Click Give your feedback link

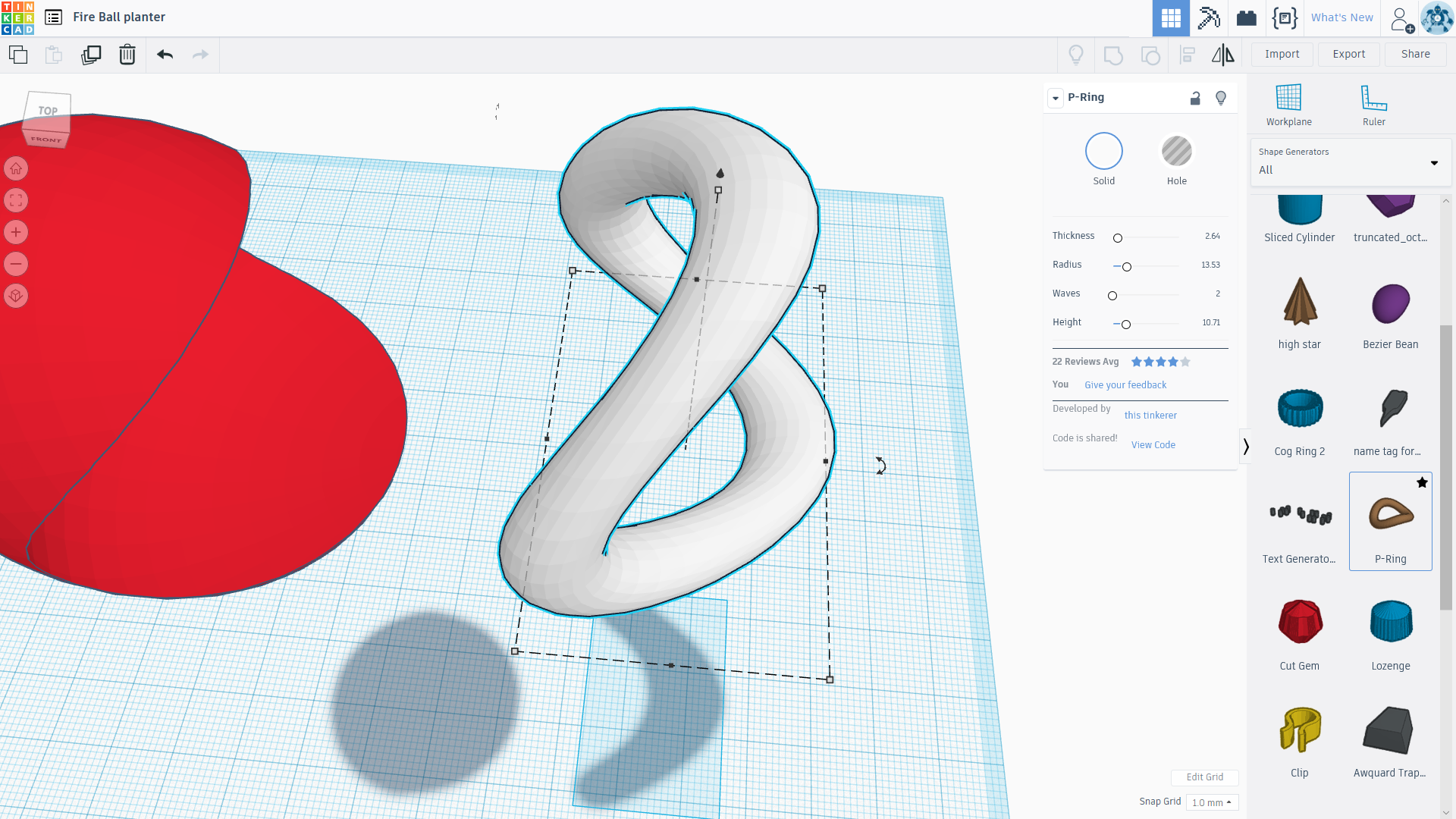(x=1125, y=385)
